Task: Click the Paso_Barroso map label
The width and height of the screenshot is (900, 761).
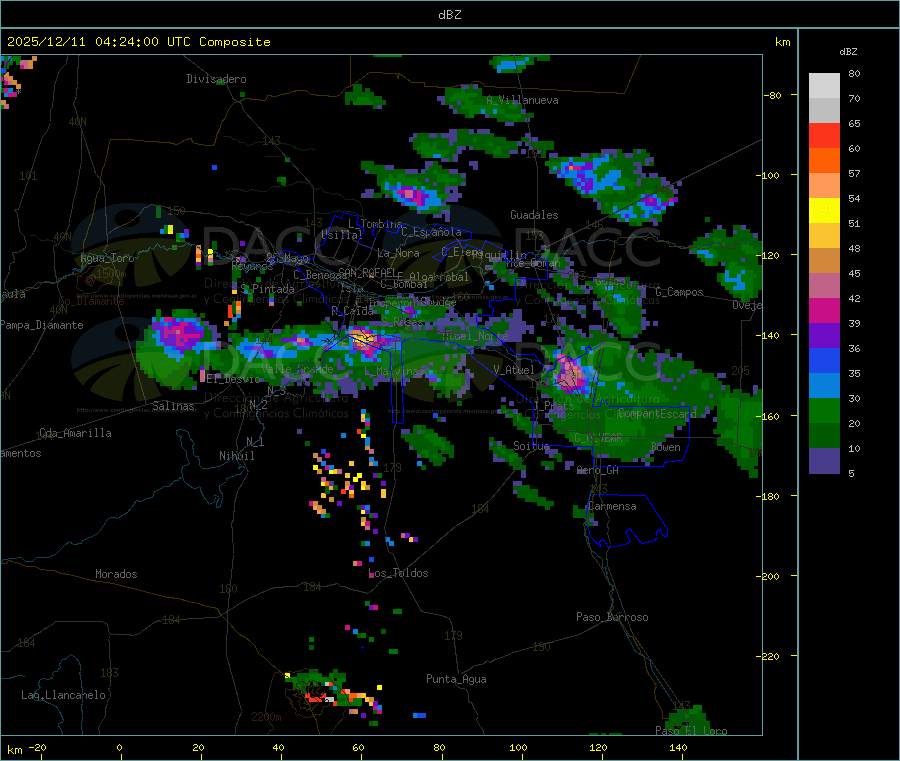Action: click(x=612, y=617)
